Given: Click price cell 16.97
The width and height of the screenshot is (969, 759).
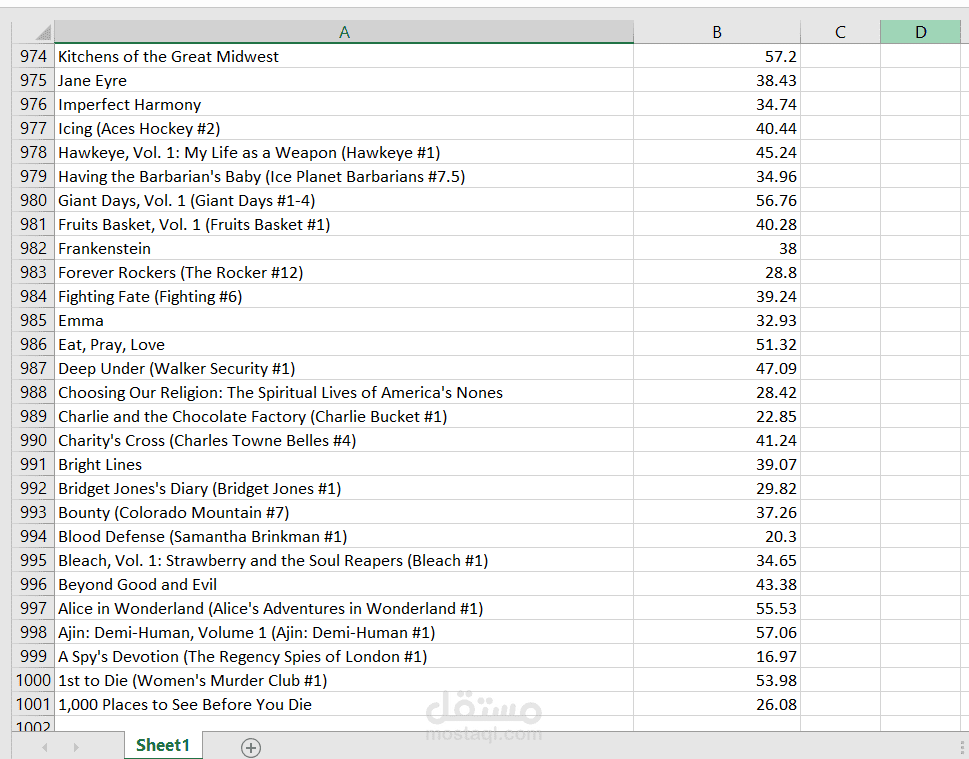Looking at the screenshot, I should click(x=717, y=656).
